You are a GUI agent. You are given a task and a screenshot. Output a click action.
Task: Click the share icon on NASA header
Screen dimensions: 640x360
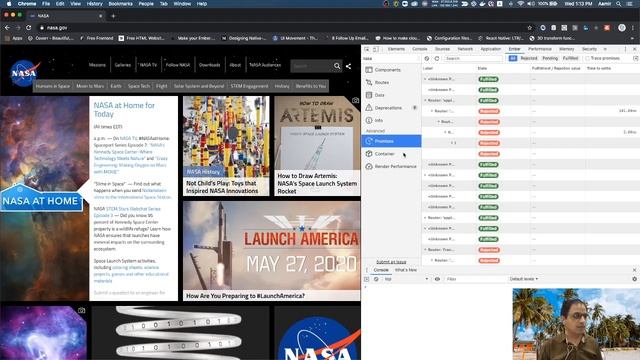348,66
